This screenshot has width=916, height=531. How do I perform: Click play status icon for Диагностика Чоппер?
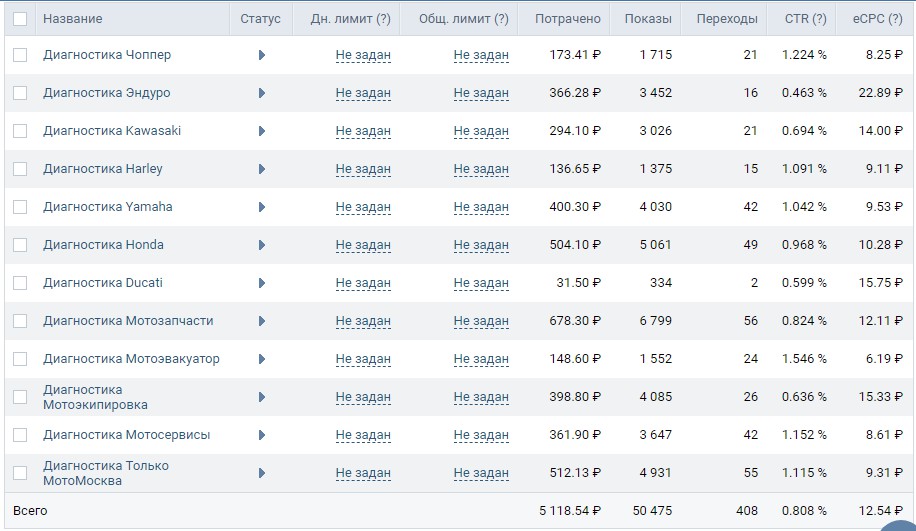pos(262,55)
